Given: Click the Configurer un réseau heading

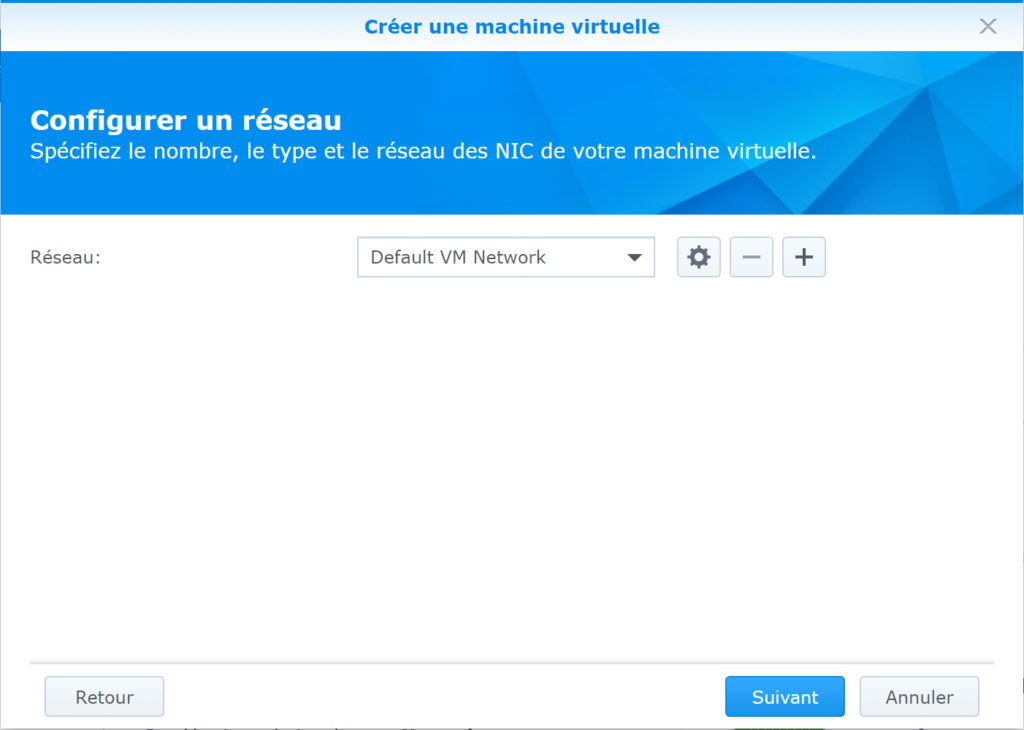Looking at the screenshot, I should tap(186, 121).
